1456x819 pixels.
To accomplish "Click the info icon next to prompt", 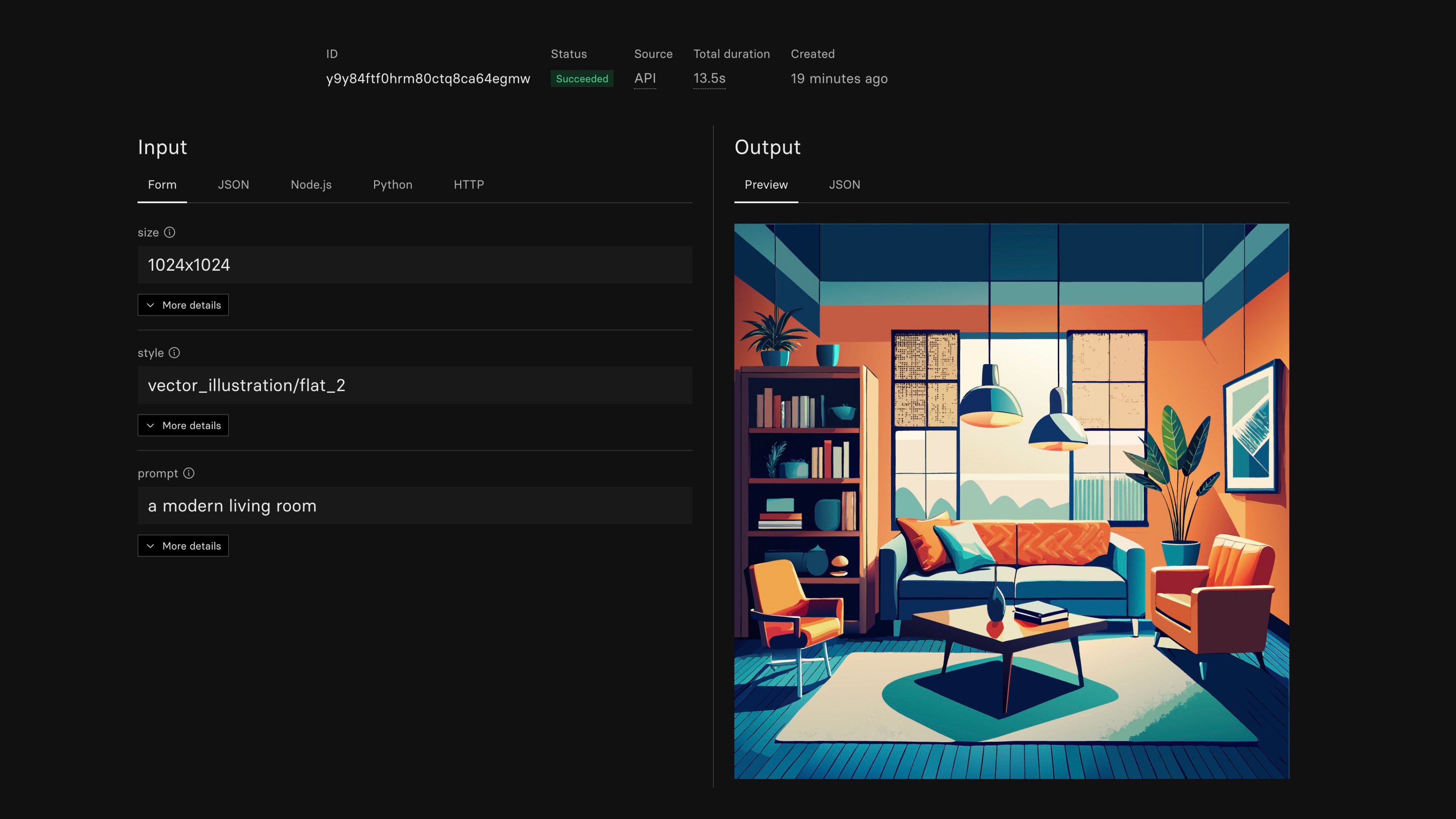I will [189, 473].
